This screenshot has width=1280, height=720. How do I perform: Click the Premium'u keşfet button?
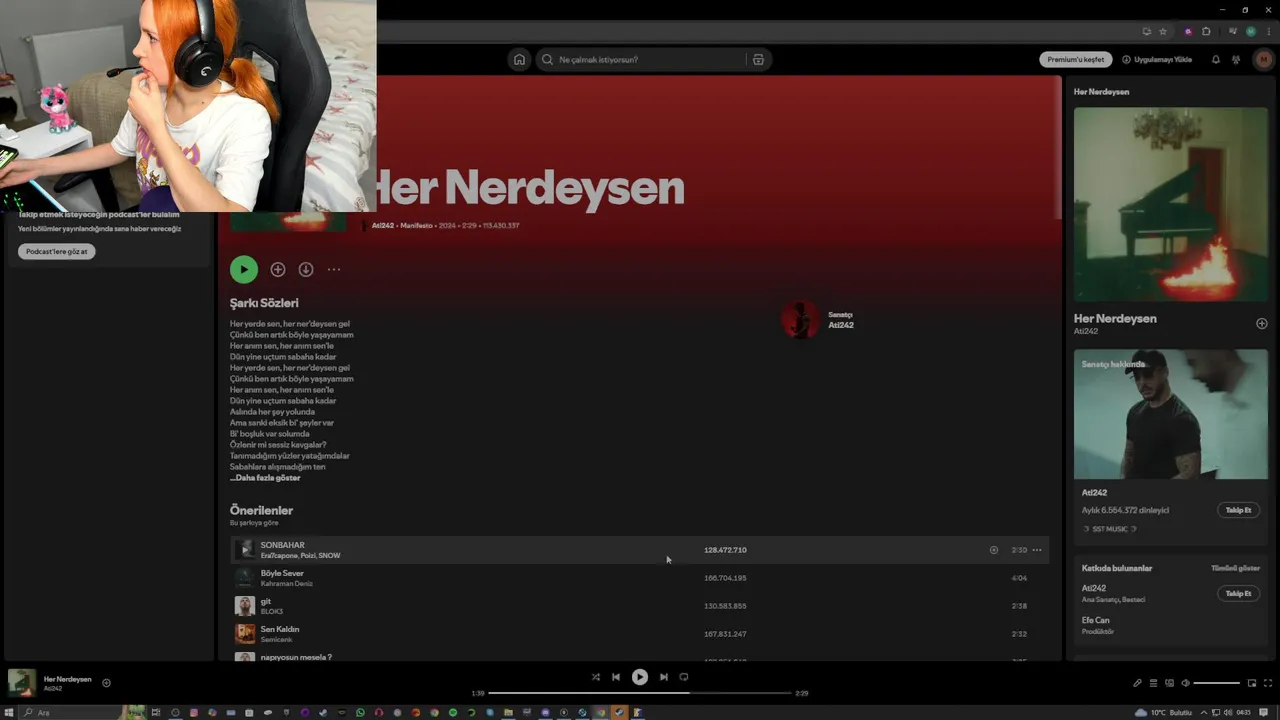(x=1076, y=59)
